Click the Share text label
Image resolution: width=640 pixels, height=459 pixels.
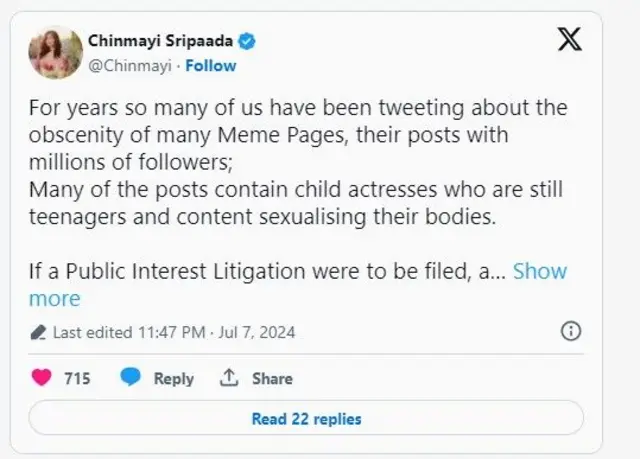[272, 378]
